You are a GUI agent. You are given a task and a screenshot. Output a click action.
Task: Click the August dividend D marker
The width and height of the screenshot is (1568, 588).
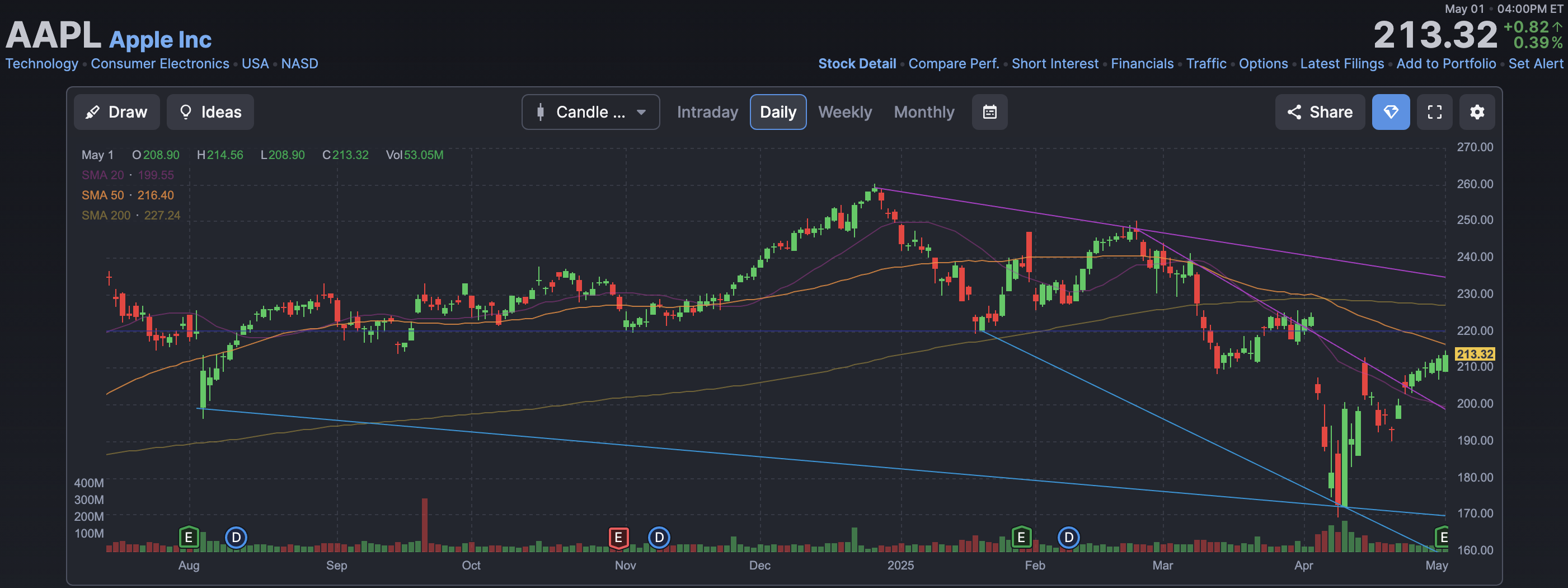click(236, 538)
